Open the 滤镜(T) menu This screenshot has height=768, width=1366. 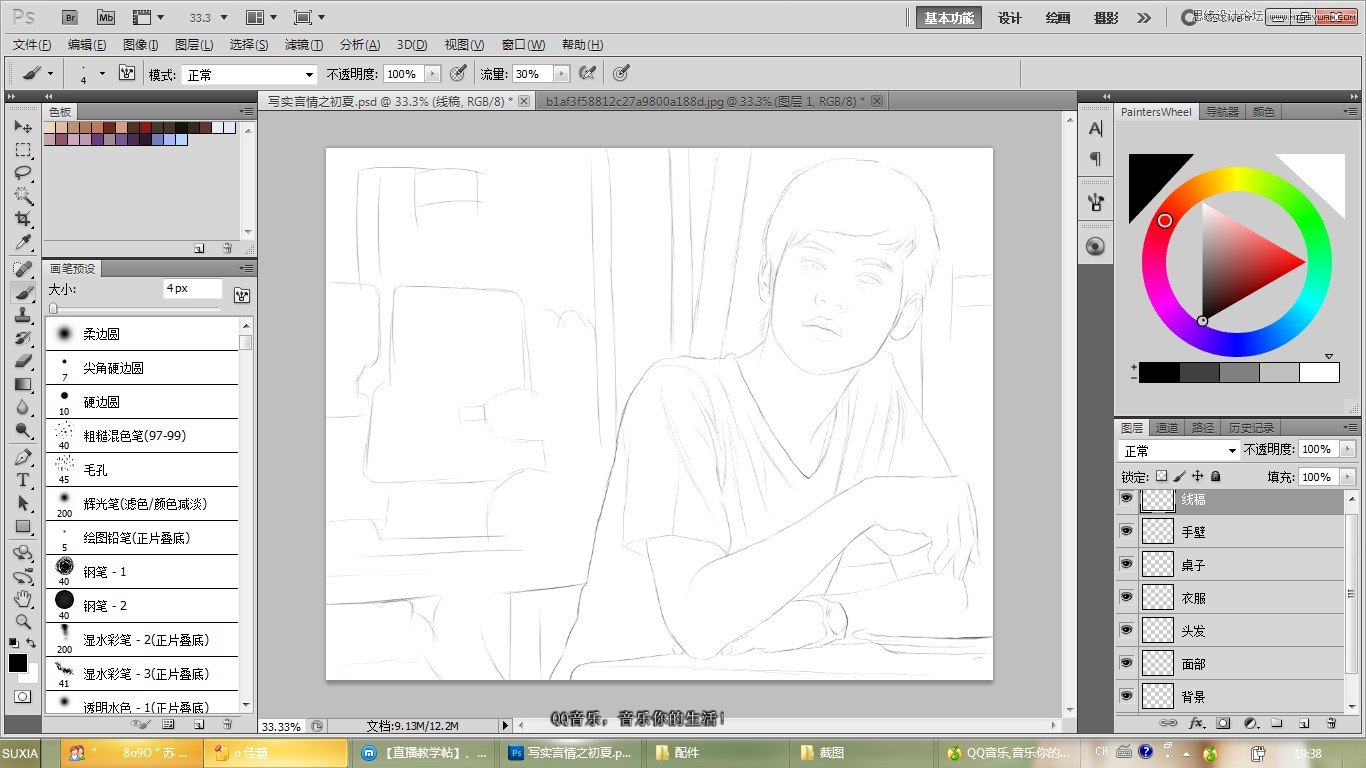point(303,45)
